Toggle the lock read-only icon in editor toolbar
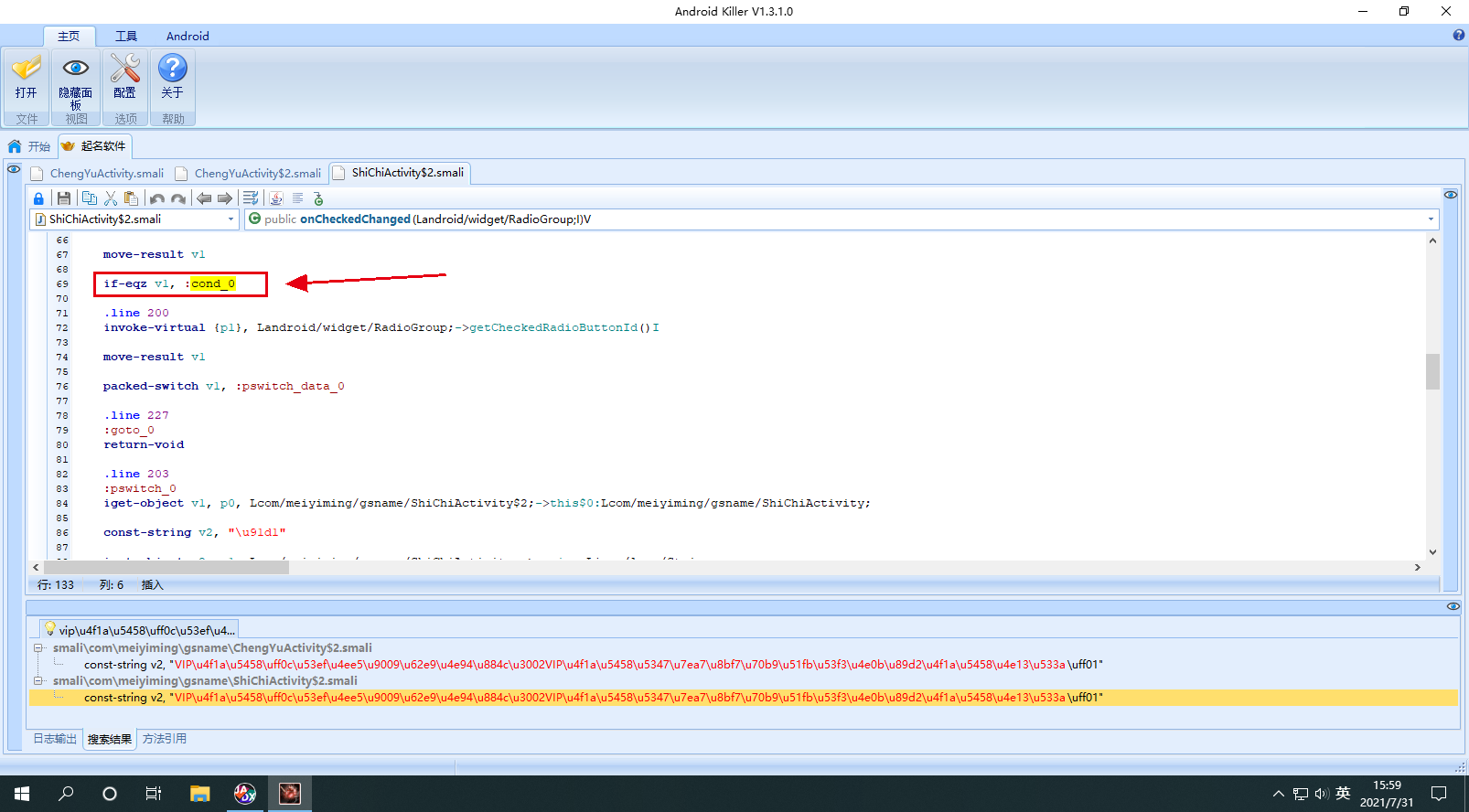 point(38,198)
